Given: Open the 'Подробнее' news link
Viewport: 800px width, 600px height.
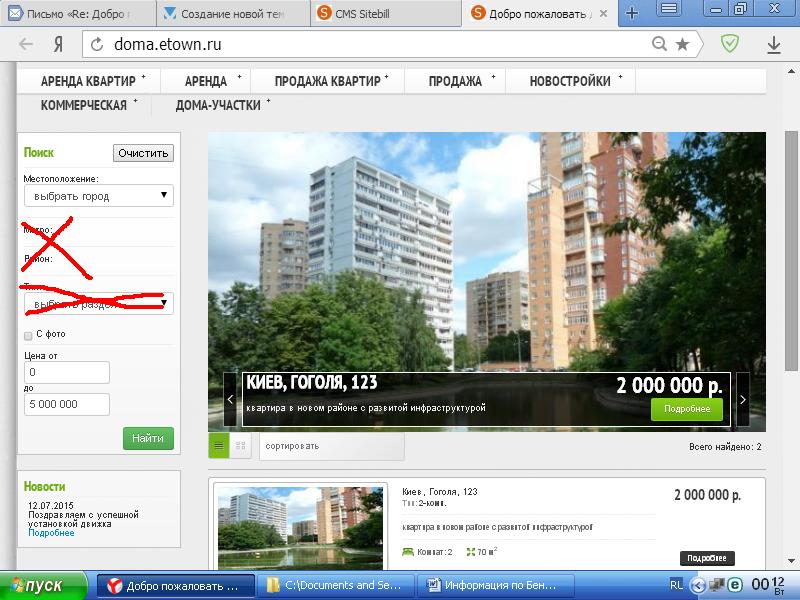Looking at the screenshot, I should [x=51, y=533].
